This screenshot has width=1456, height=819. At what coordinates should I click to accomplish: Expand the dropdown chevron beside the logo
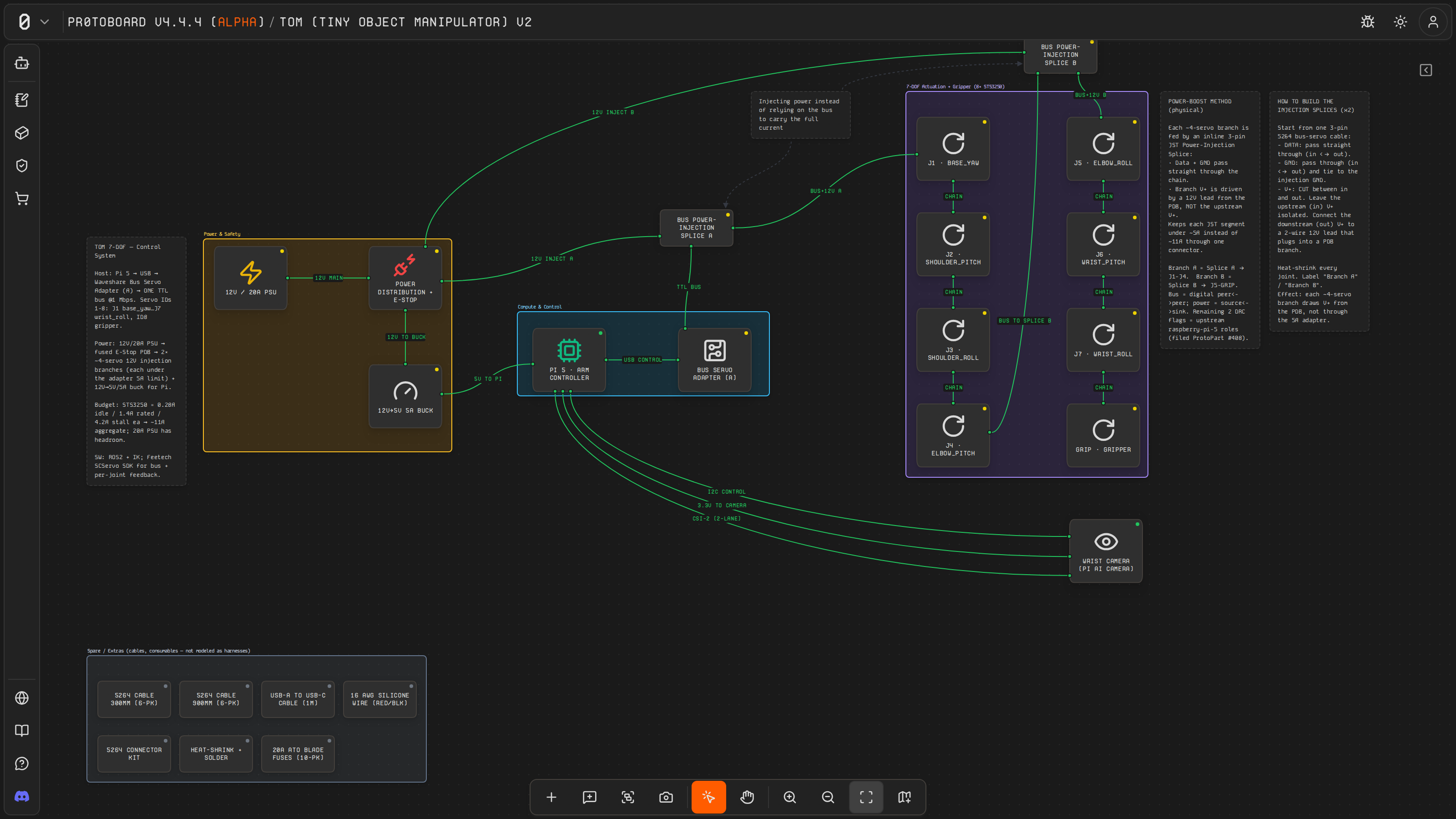(x=45, y=22)
